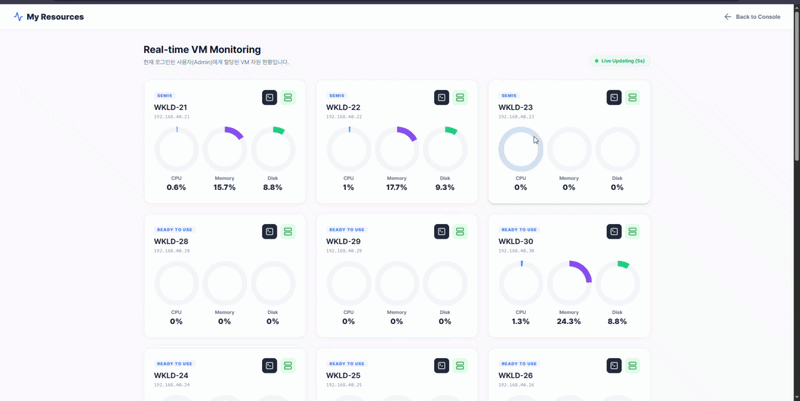Click the 1.3% CPU value on WKLD-30
This screenshot has height=401, width=800.
pyautogui.click(x=521, y=321)
